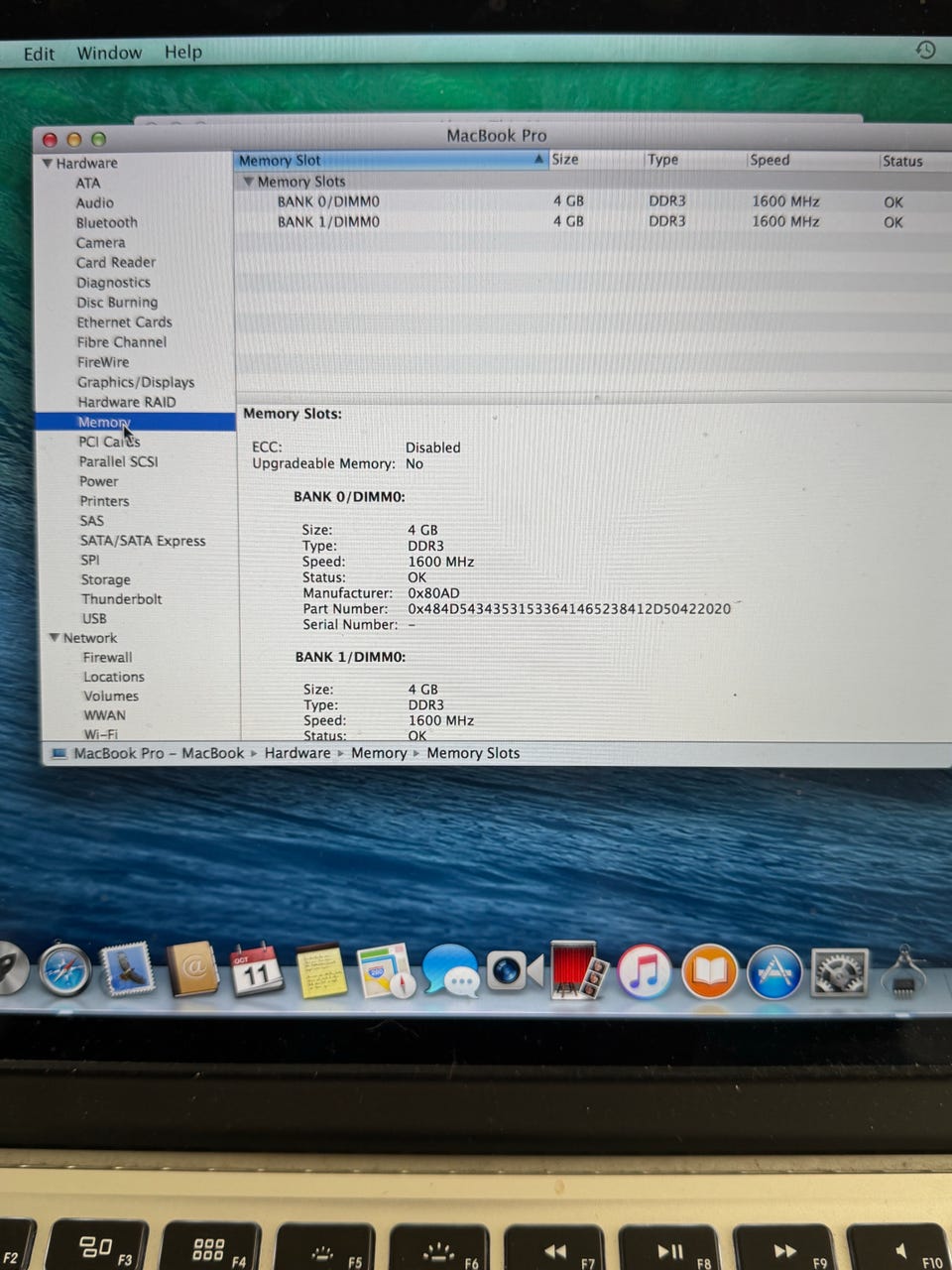Open Photo Booth in the dock
This screenshot has height=1270, width=952.
[x=578, y=971]
